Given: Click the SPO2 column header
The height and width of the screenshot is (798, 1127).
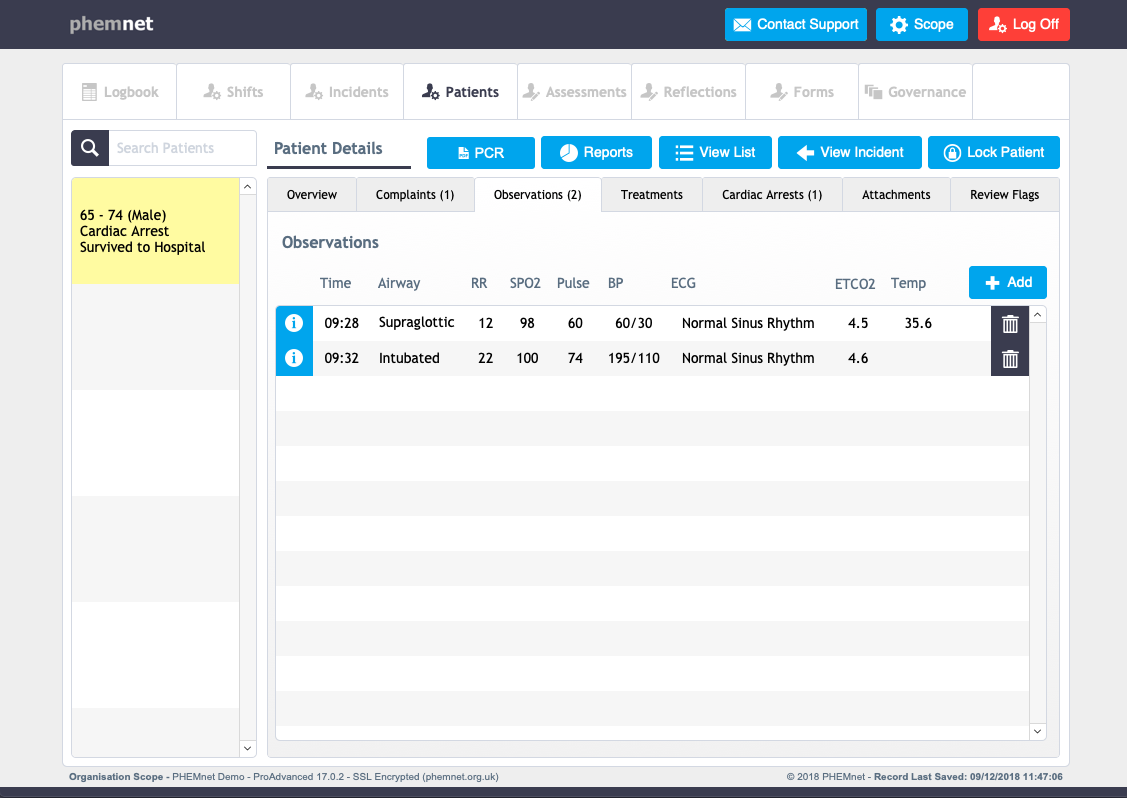Looking at the screenshot, I should [x=525, y=283].
